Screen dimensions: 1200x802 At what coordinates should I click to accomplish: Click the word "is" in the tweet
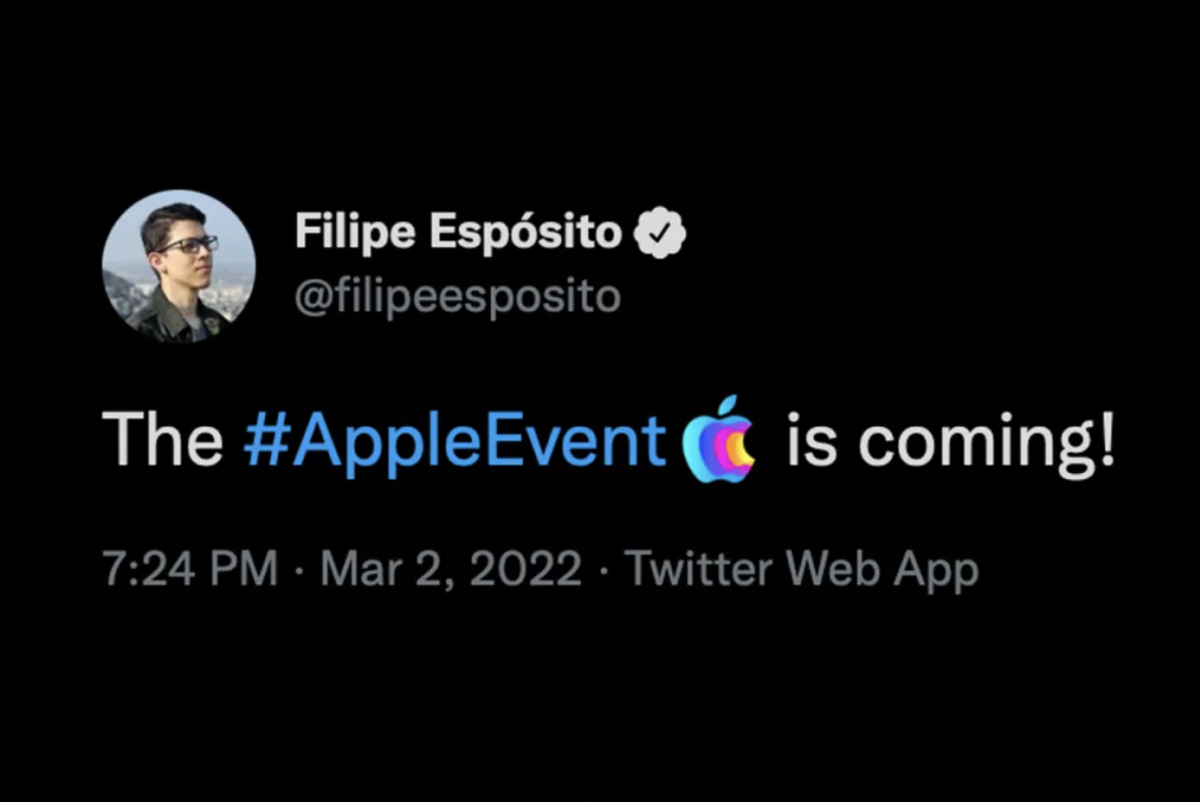point(808,440)
